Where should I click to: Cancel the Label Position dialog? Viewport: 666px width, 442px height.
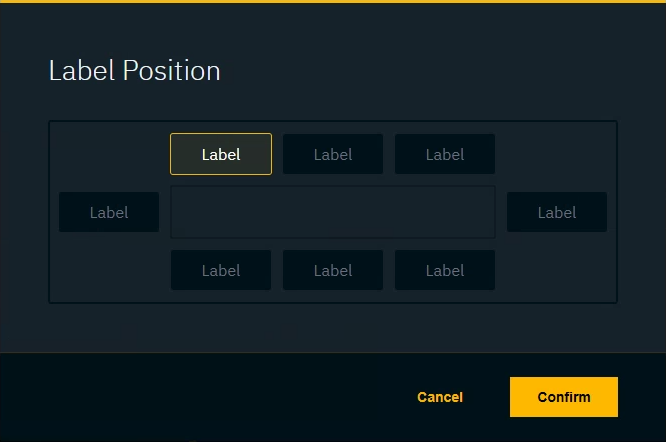click(440, 397)
